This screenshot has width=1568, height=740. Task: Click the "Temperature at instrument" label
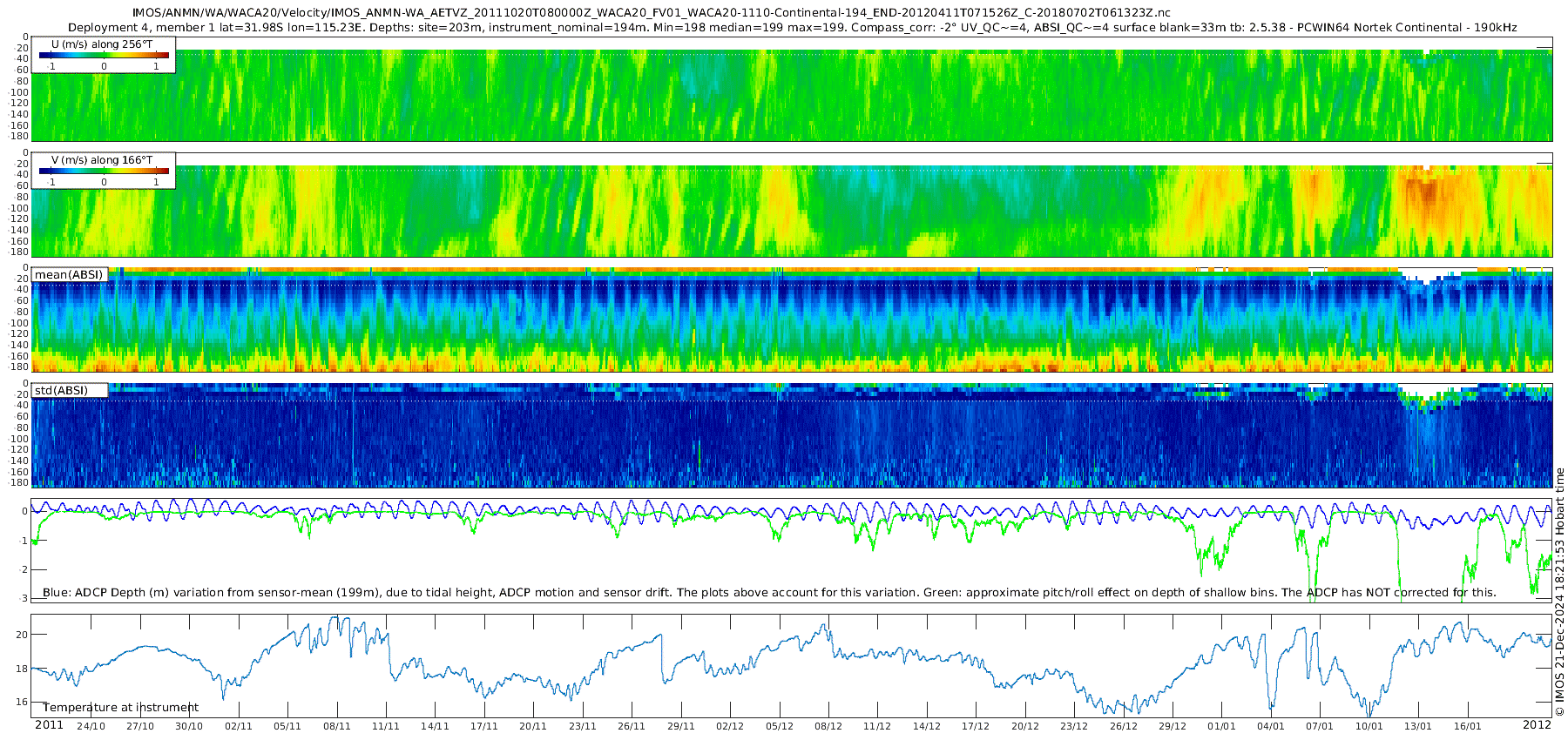120,707
